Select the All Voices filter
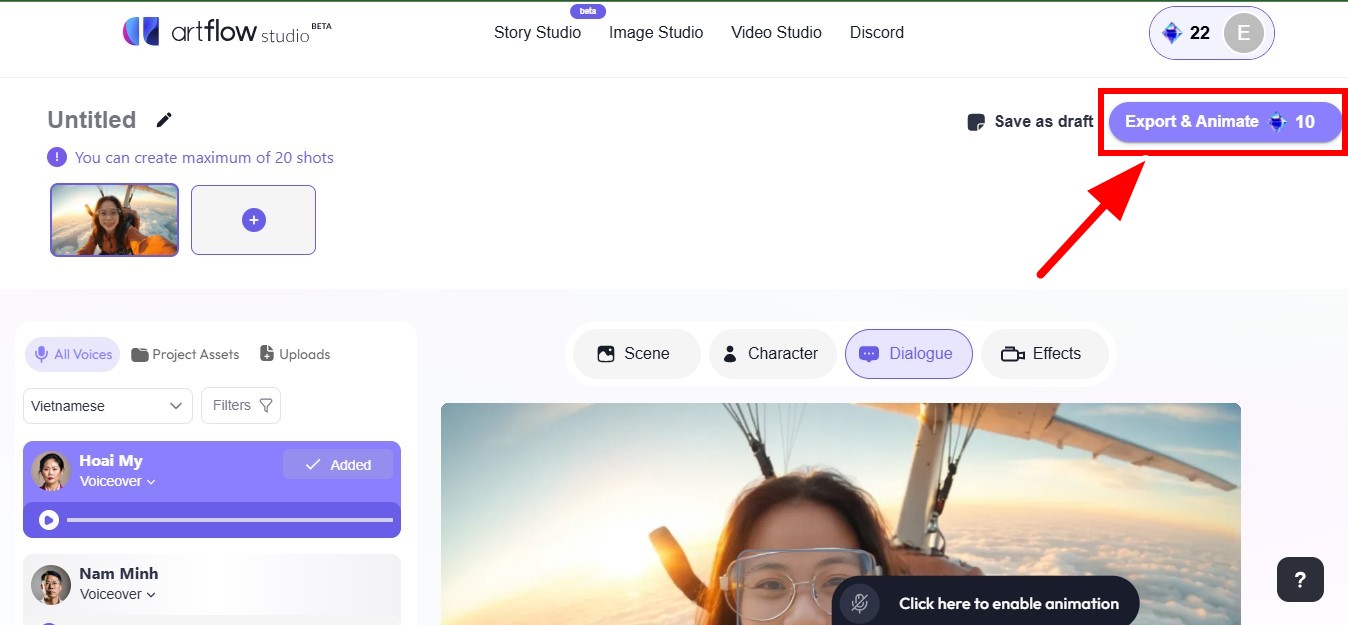 tap(72, 354)
